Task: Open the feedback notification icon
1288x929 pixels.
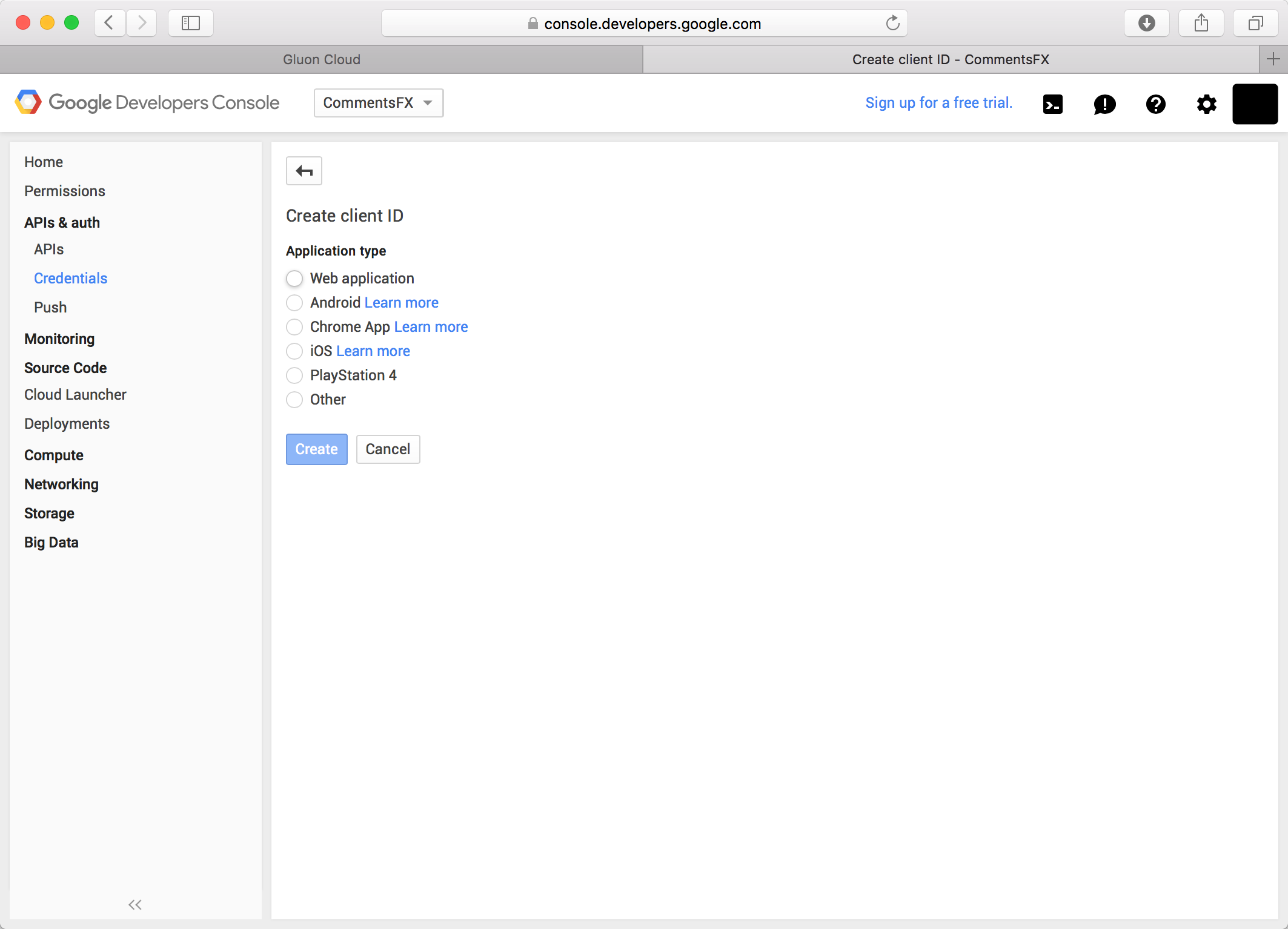Action: tap(1104, 104)
